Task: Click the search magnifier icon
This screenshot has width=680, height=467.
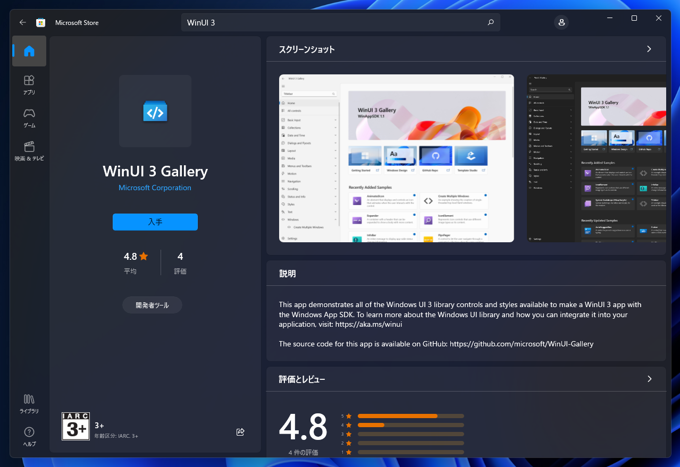Action: click(x=490, y=22)
